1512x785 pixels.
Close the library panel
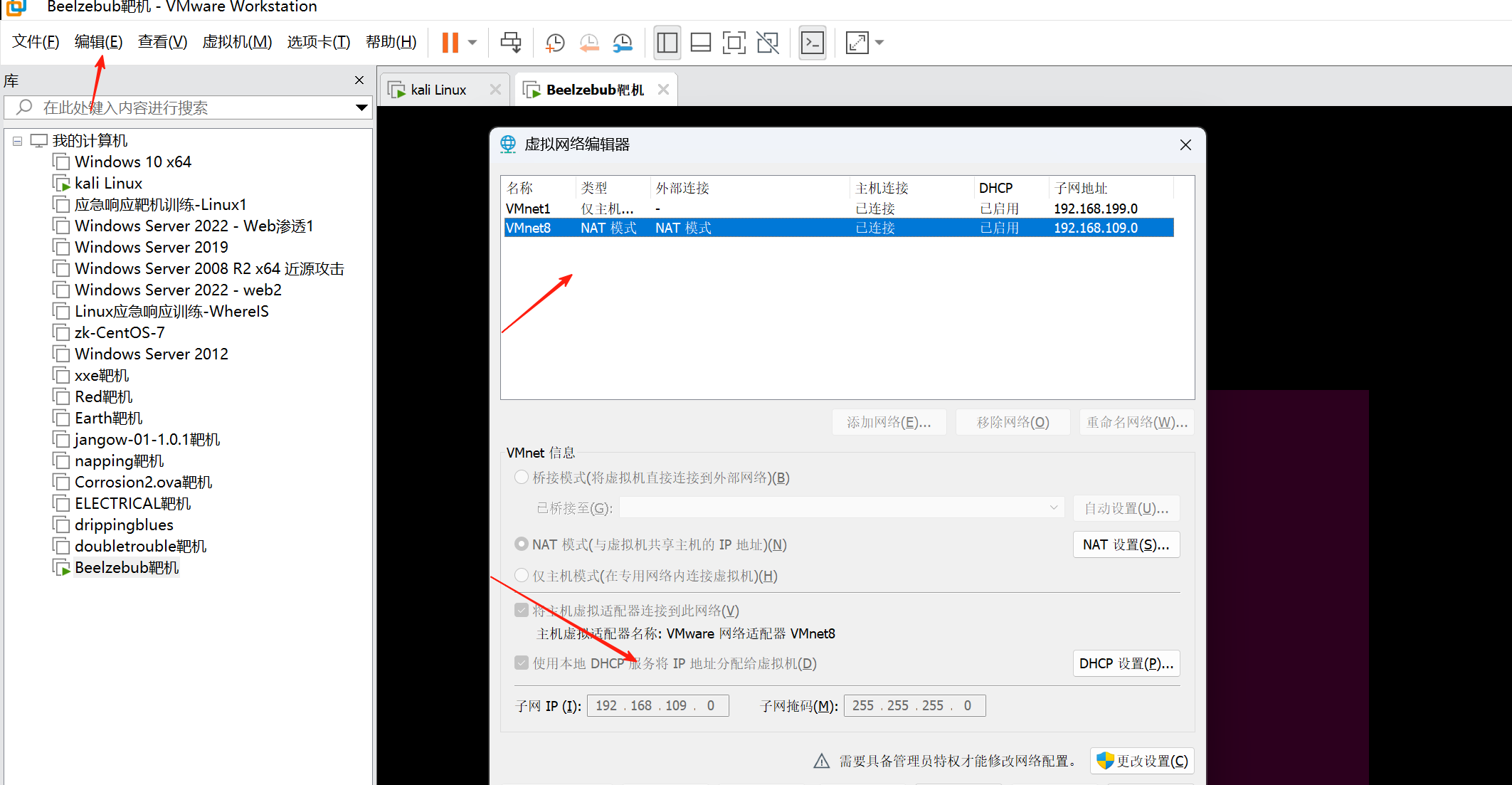[x=359, y=80]
